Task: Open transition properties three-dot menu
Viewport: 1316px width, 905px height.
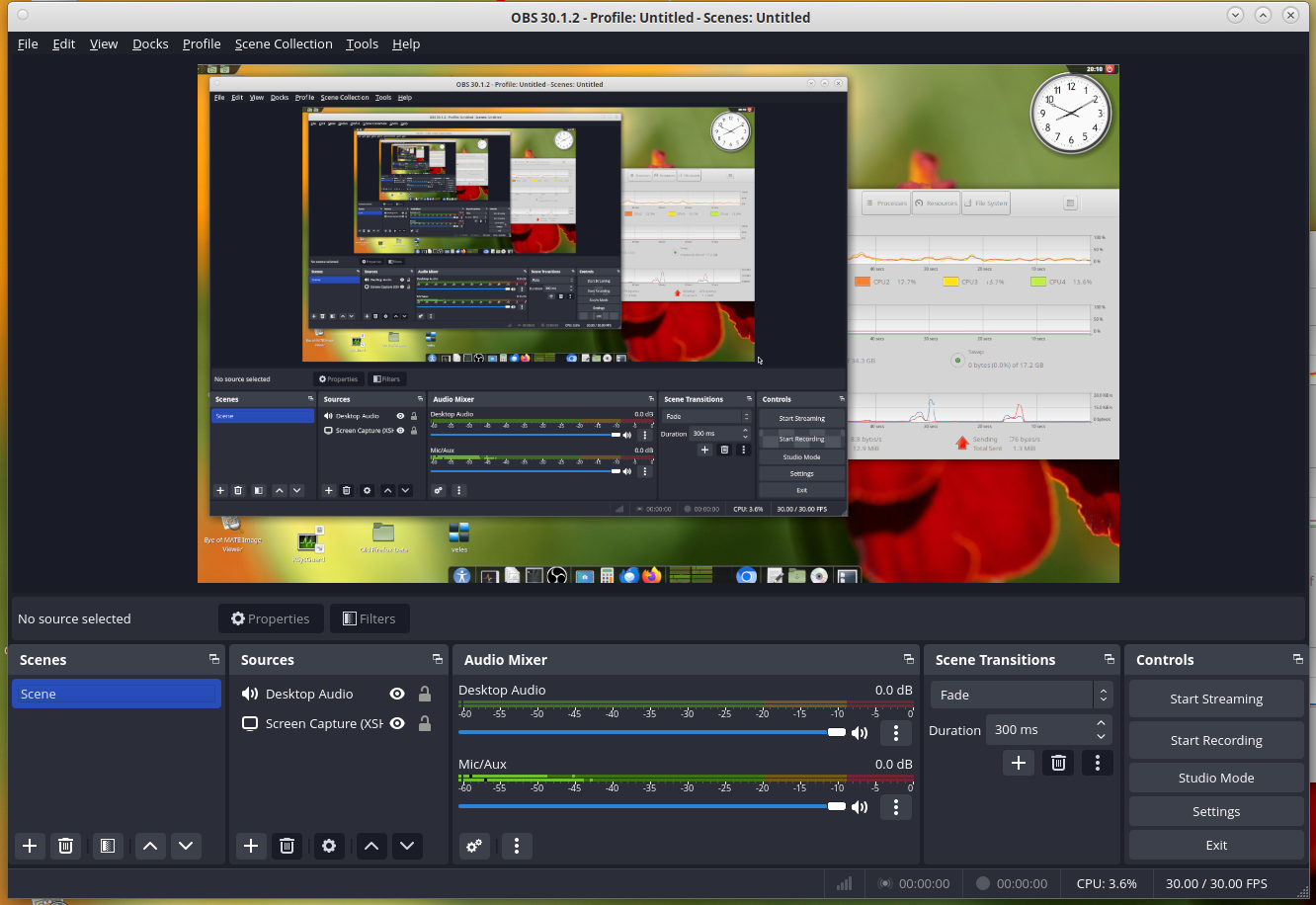Action: tap(1098, 763)
